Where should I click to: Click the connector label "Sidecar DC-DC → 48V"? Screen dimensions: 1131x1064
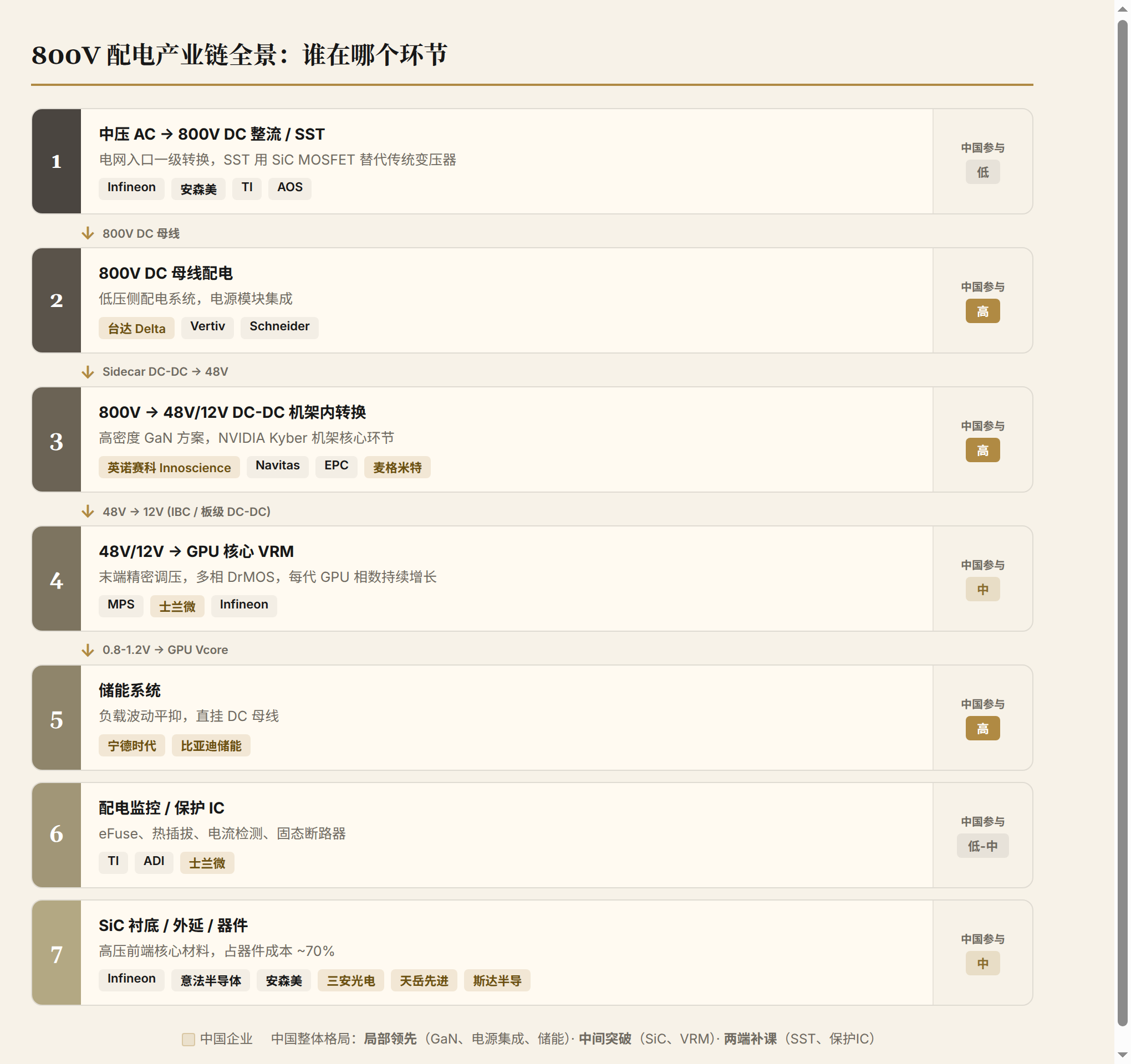165,372
